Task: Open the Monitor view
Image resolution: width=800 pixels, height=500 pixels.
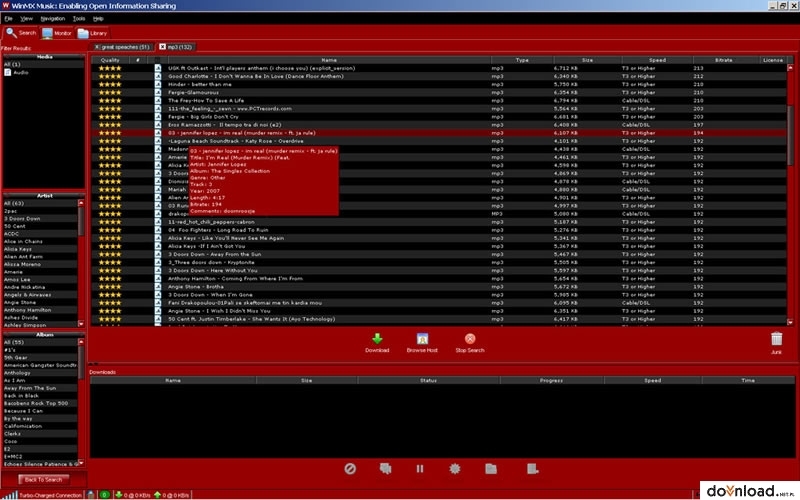Action: click(57, 33)
